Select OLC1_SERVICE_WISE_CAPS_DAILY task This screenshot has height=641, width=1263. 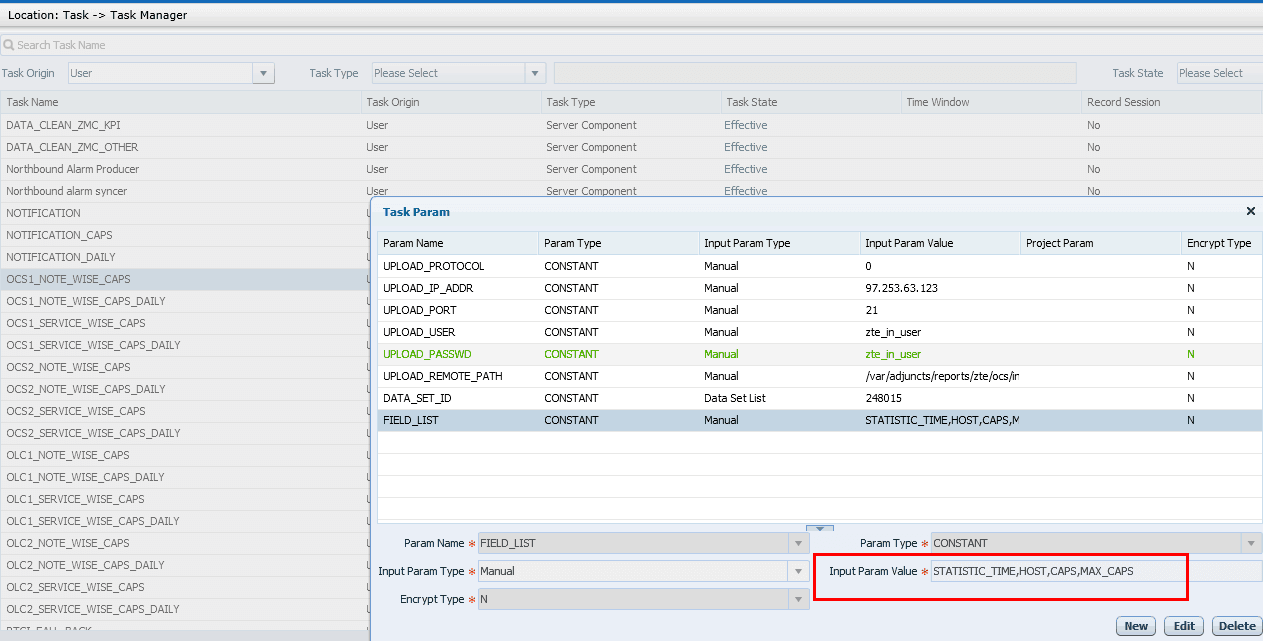click(185, 521)
